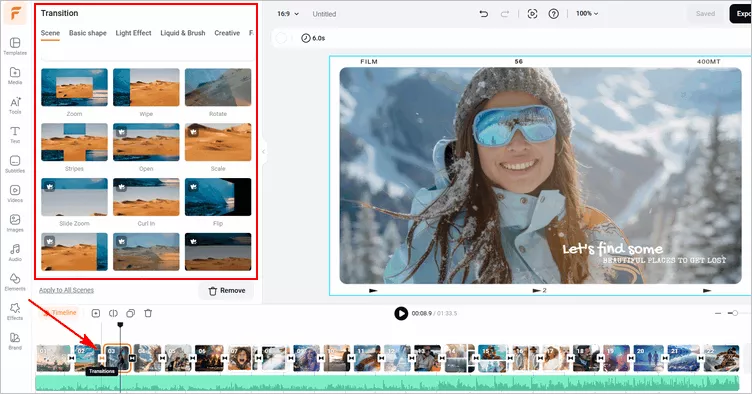
Task: Collapse the Transition panel with the side arrow
Action: pos(263,151)
